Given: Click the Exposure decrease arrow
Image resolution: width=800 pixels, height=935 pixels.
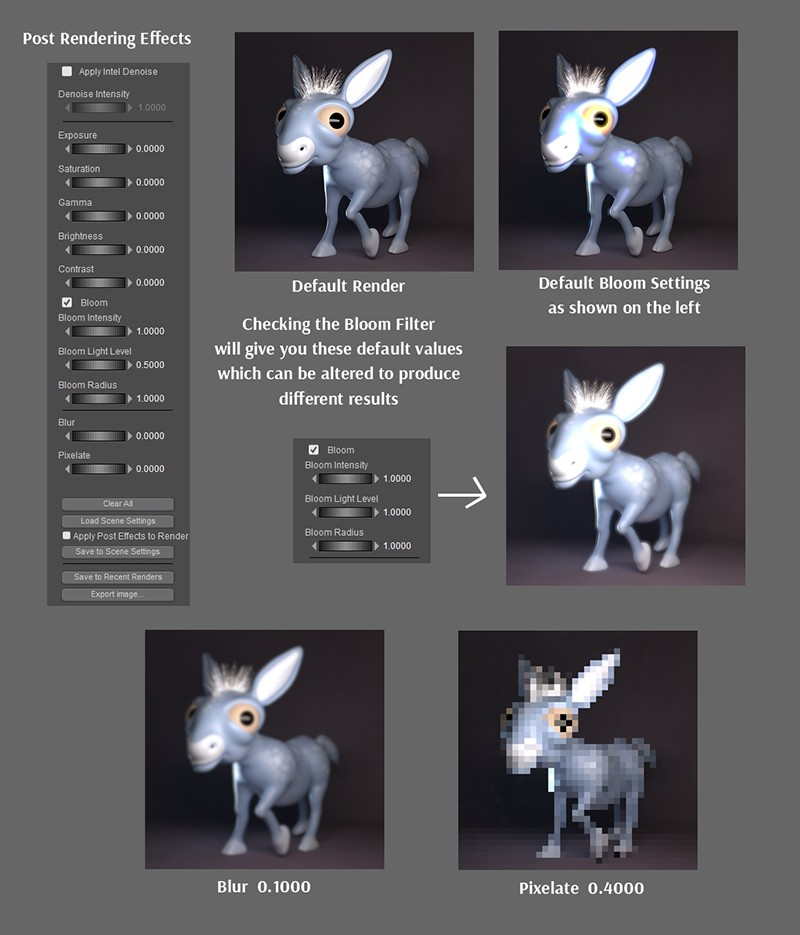Looking at the screenshot, I should [x=67, y=149].
